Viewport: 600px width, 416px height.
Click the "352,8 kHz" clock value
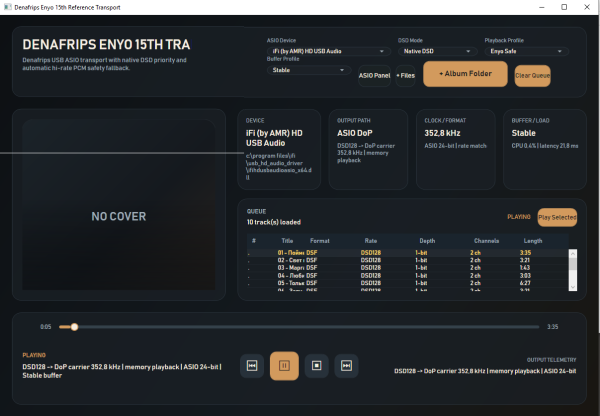click(442, 133)
